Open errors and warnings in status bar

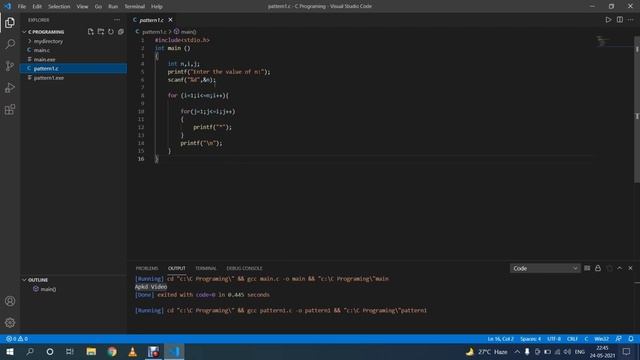pyautogui.click(x=17, y=339)
